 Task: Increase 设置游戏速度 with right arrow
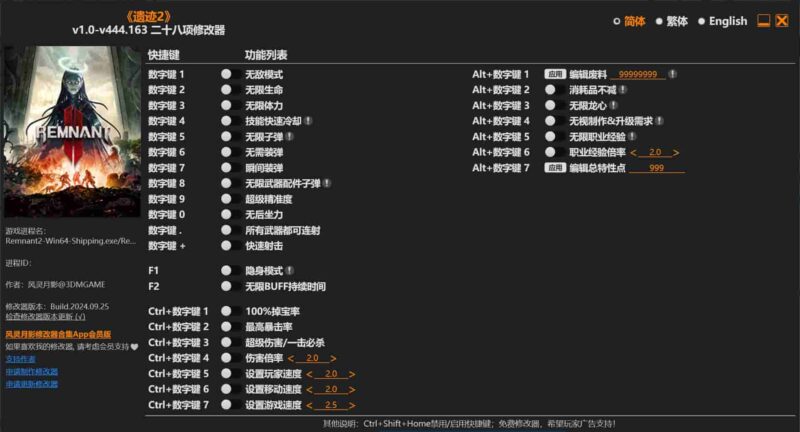pos(352,405)
